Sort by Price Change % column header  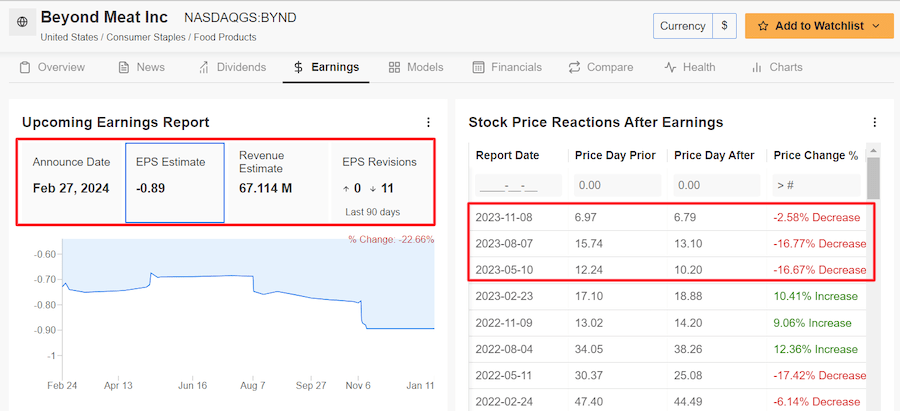816,156
